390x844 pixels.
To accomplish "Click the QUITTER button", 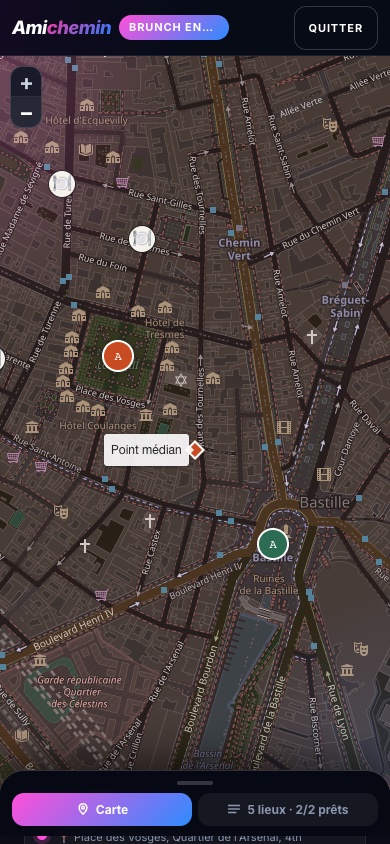I will (336, 28).
